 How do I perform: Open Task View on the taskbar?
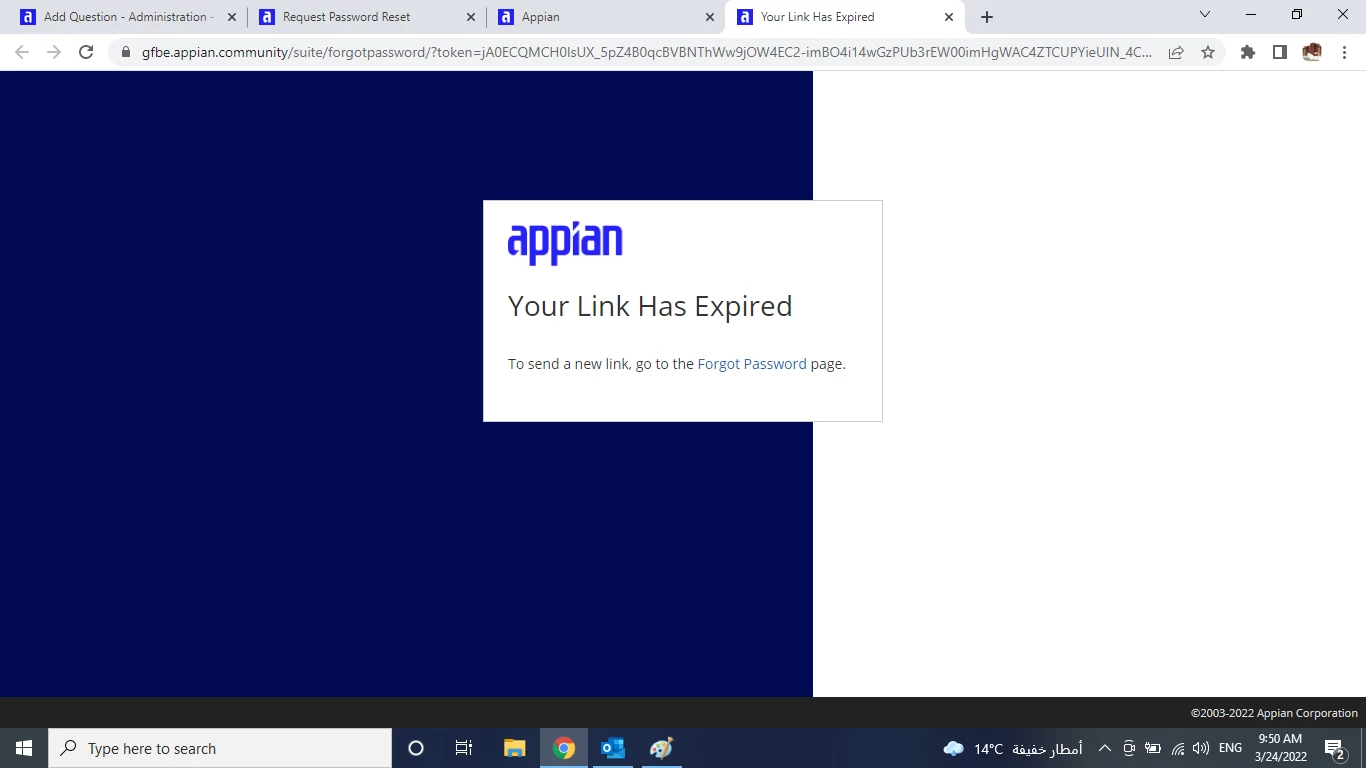[x=464, y=748]
